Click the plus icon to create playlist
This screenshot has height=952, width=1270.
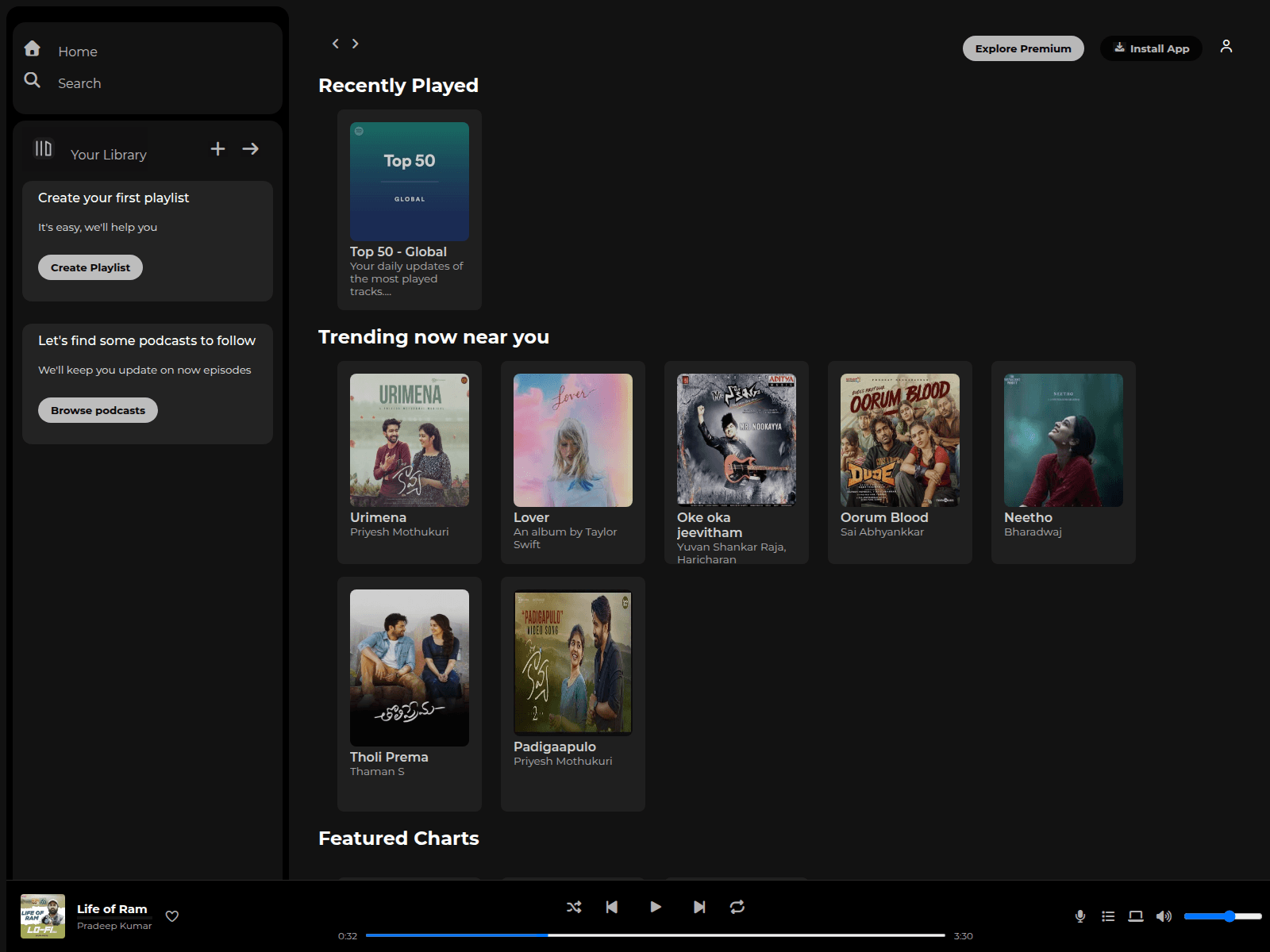[217, 148]
